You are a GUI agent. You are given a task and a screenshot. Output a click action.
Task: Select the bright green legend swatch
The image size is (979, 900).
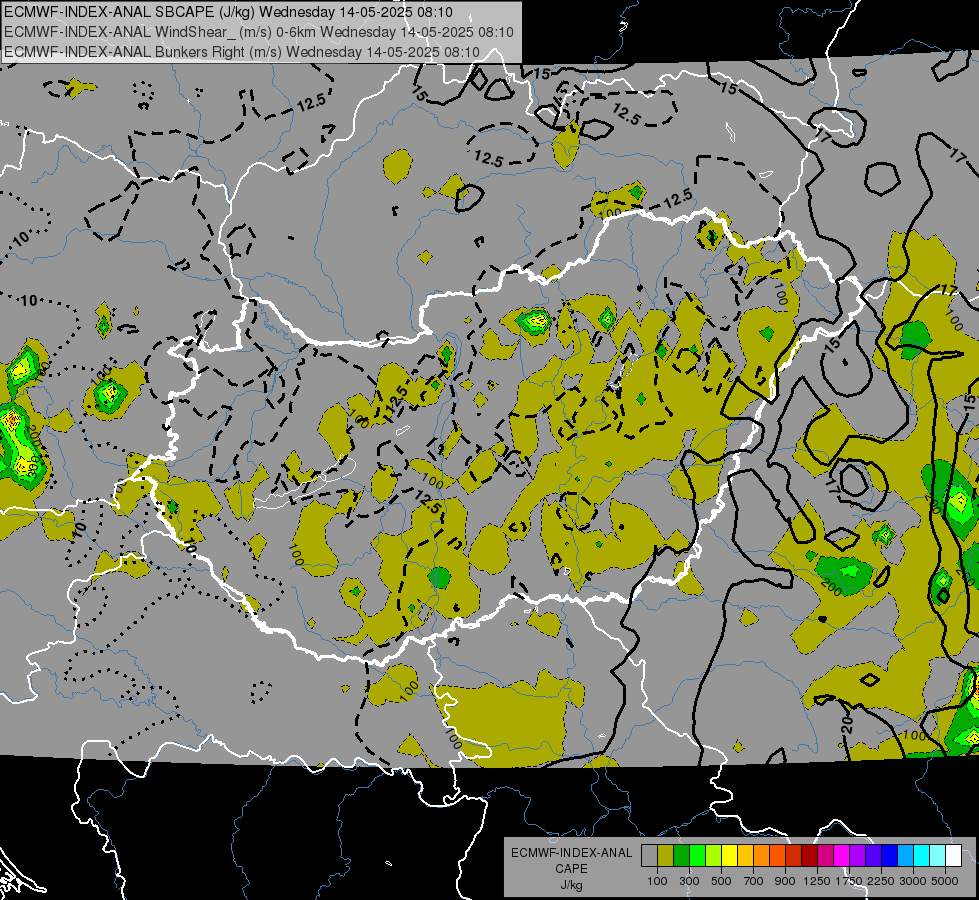tap(697, 855)
